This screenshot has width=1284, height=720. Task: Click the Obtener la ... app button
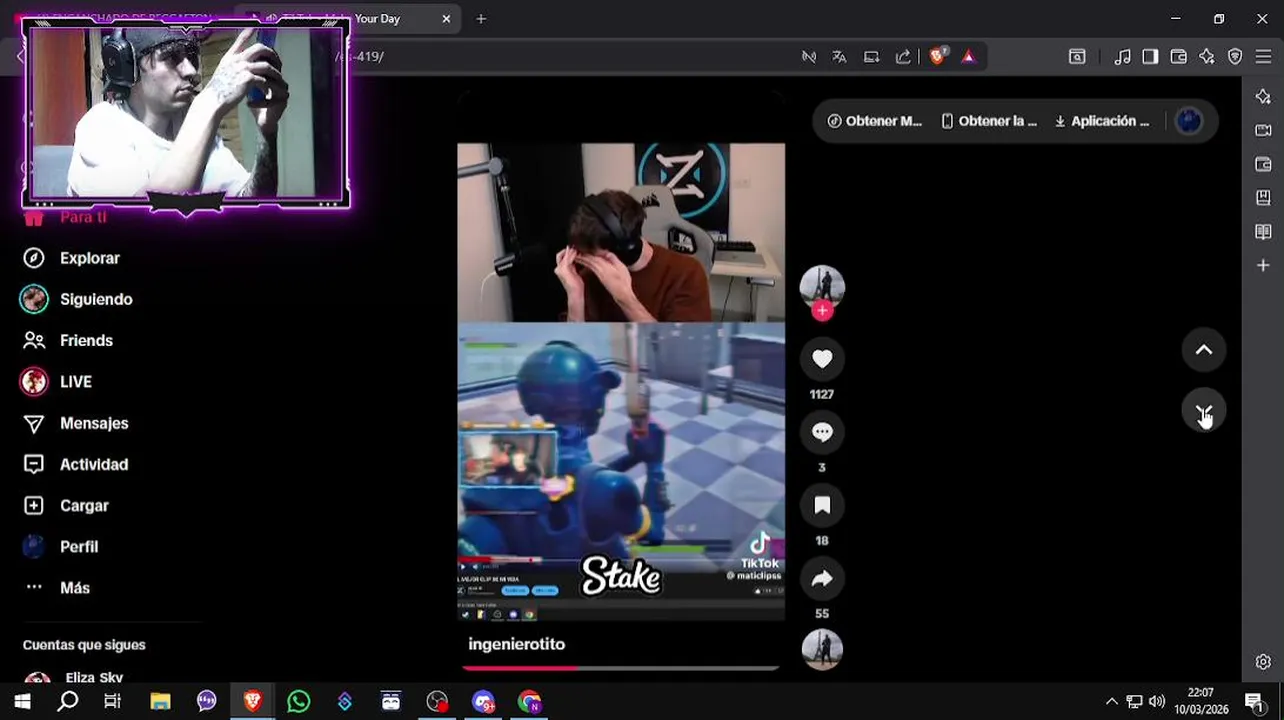988,121
